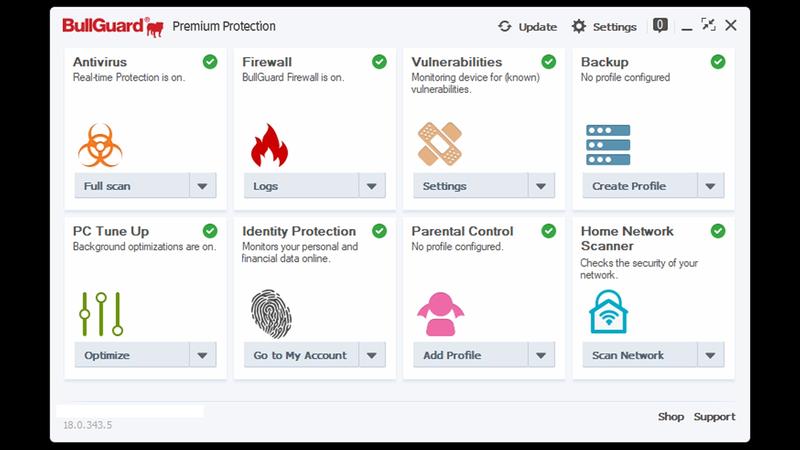Click the Firewall green status checkmark
Image resolution: width=800 pixels, height=450 pixels.
(x=379, y=62)
